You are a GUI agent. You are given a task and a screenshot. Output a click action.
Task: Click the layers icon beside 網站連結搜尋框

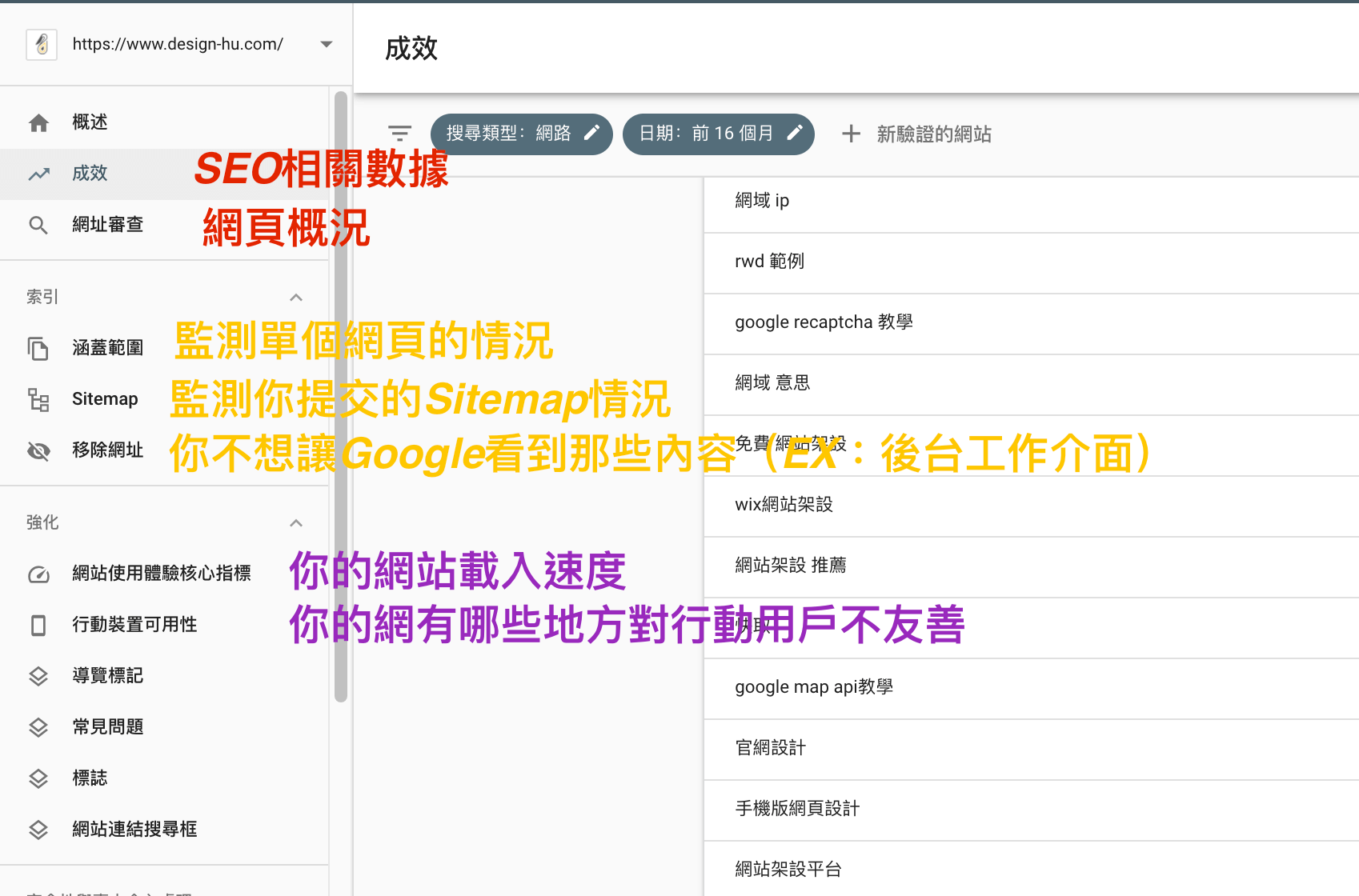click(x=38, y=830)
